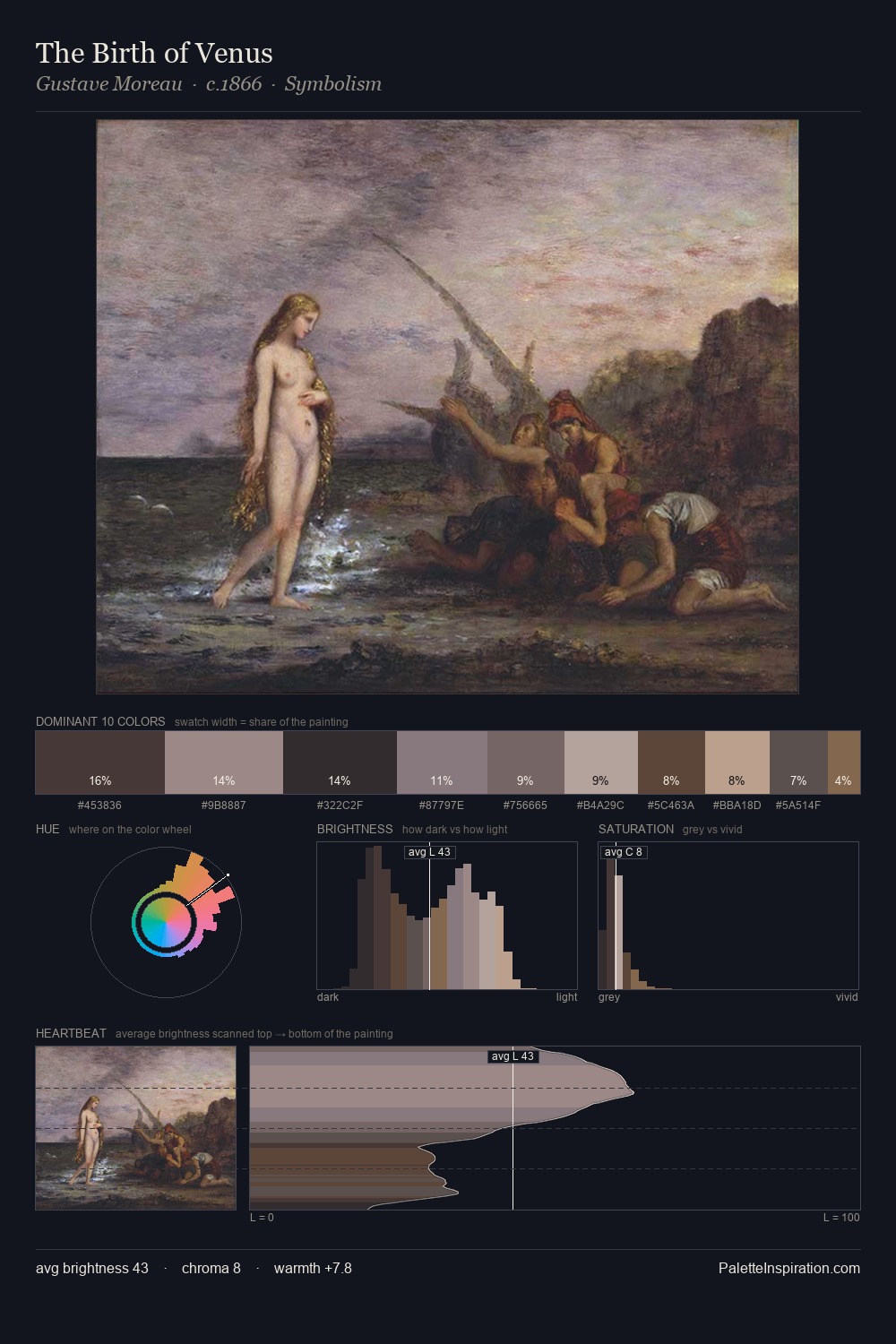Click the date text 'c.1866'
The width and height of the screenshot is (896, 1344).
click(x=234, y=84)
